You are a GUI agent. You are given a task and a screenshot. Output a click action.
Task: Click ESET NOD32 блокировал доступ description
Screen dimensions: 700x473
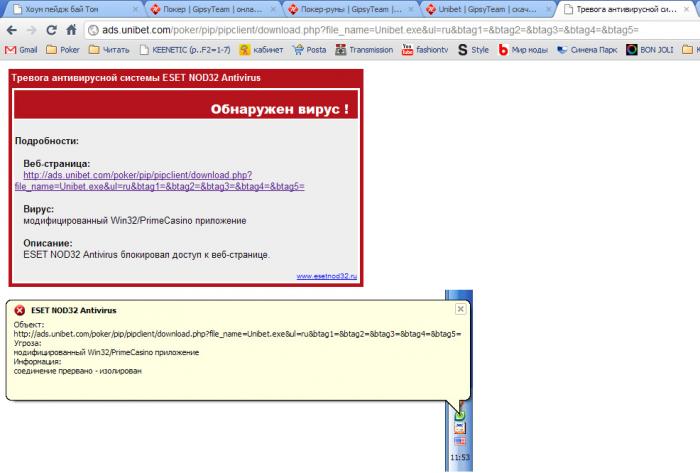pos(146,255)
